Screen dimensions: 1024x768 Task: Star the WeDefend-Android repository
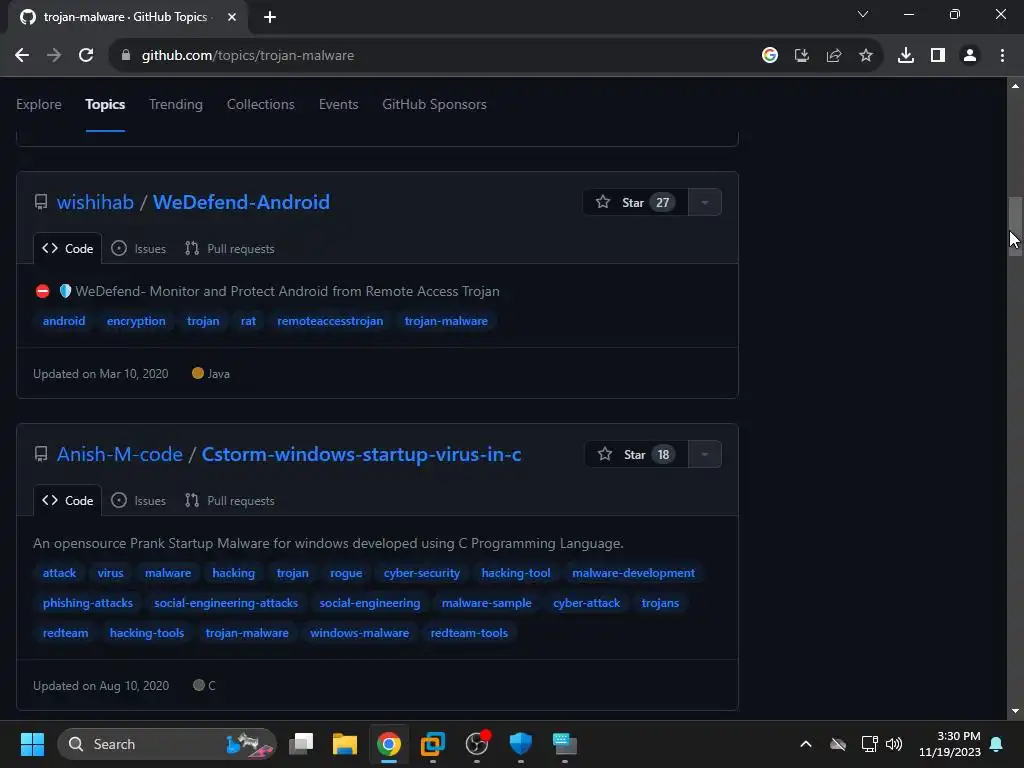click(635, 202)
